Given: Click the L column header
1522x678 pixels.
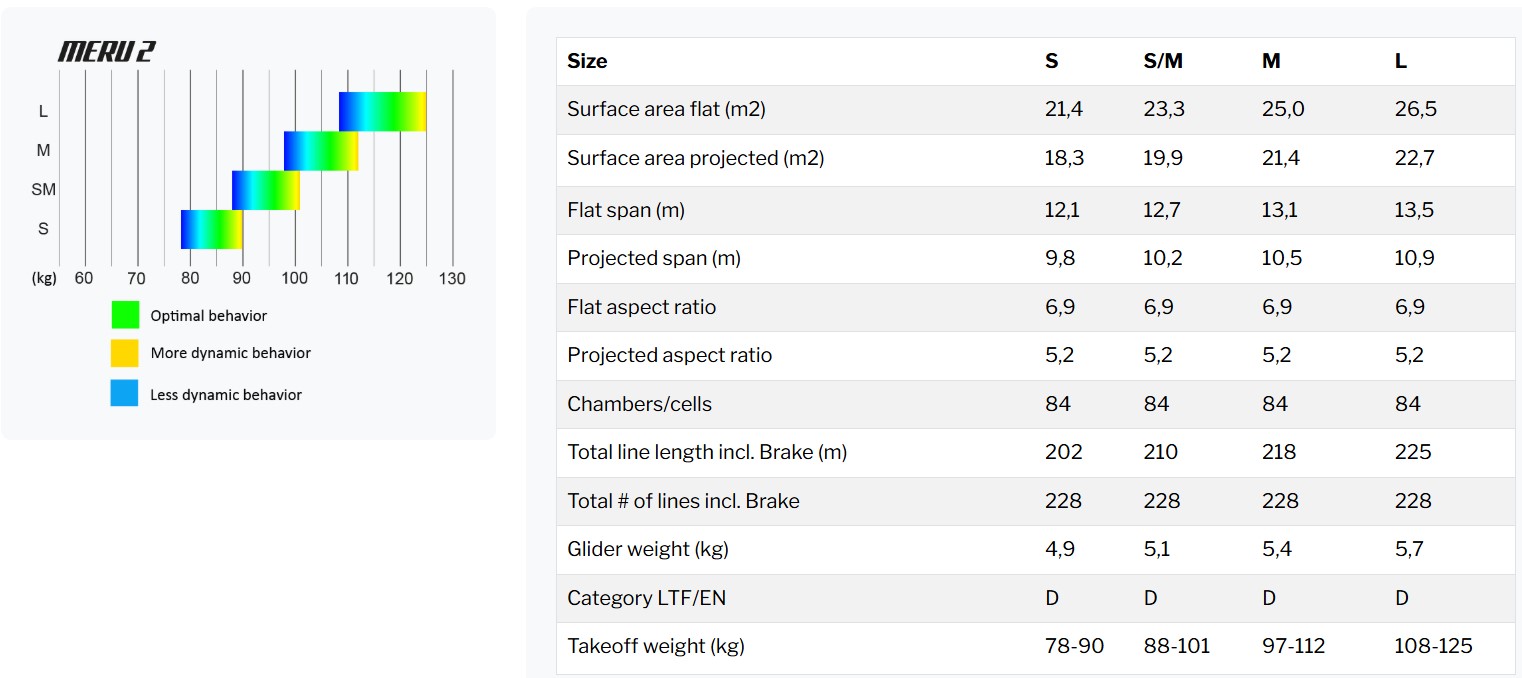Looking at the screenshot, I should coord(1401,61).
